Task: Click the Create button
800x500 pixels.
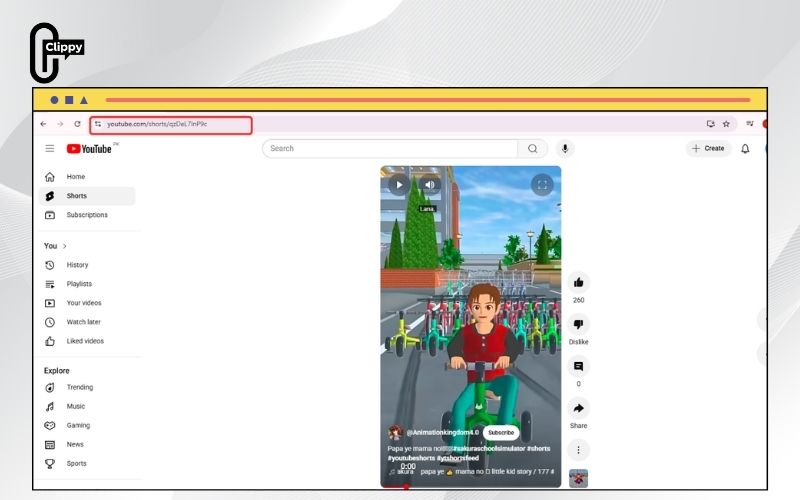Action: pos(708,148)
